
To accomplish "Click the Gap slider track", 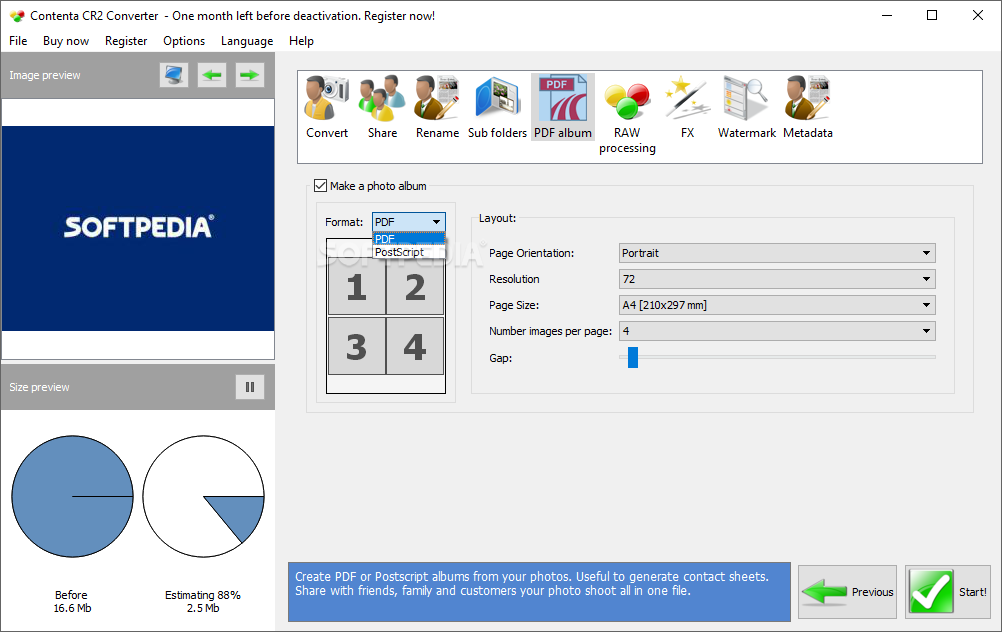I will click(777, 357).
